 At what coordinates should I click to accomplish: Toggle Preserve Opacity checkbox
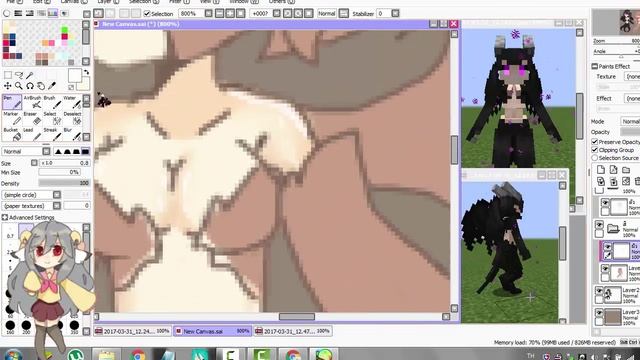(595, 142)
